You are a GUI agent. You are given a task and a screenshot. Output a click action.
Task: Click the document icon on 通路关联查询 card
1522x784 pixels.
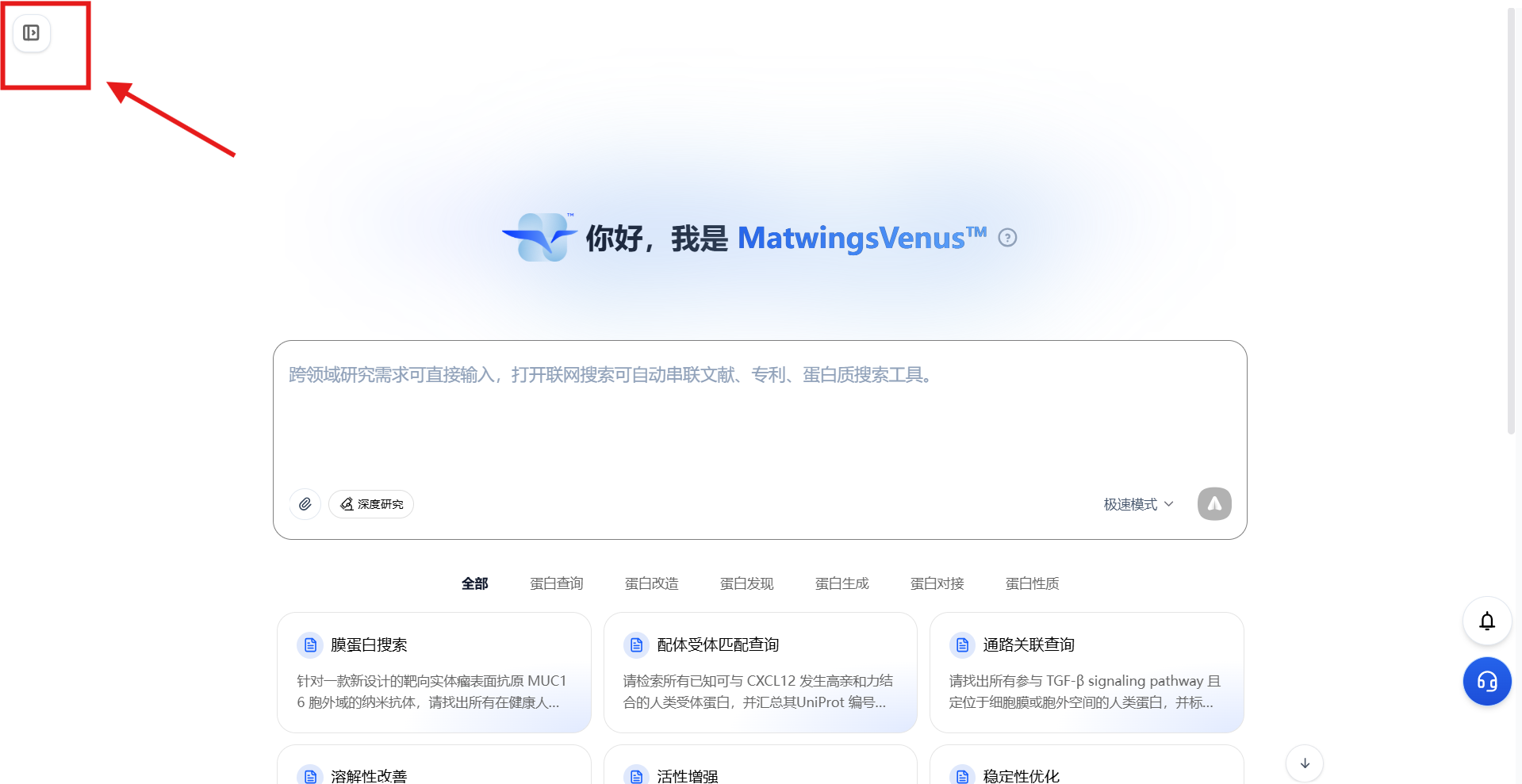(x=962, y=645)
